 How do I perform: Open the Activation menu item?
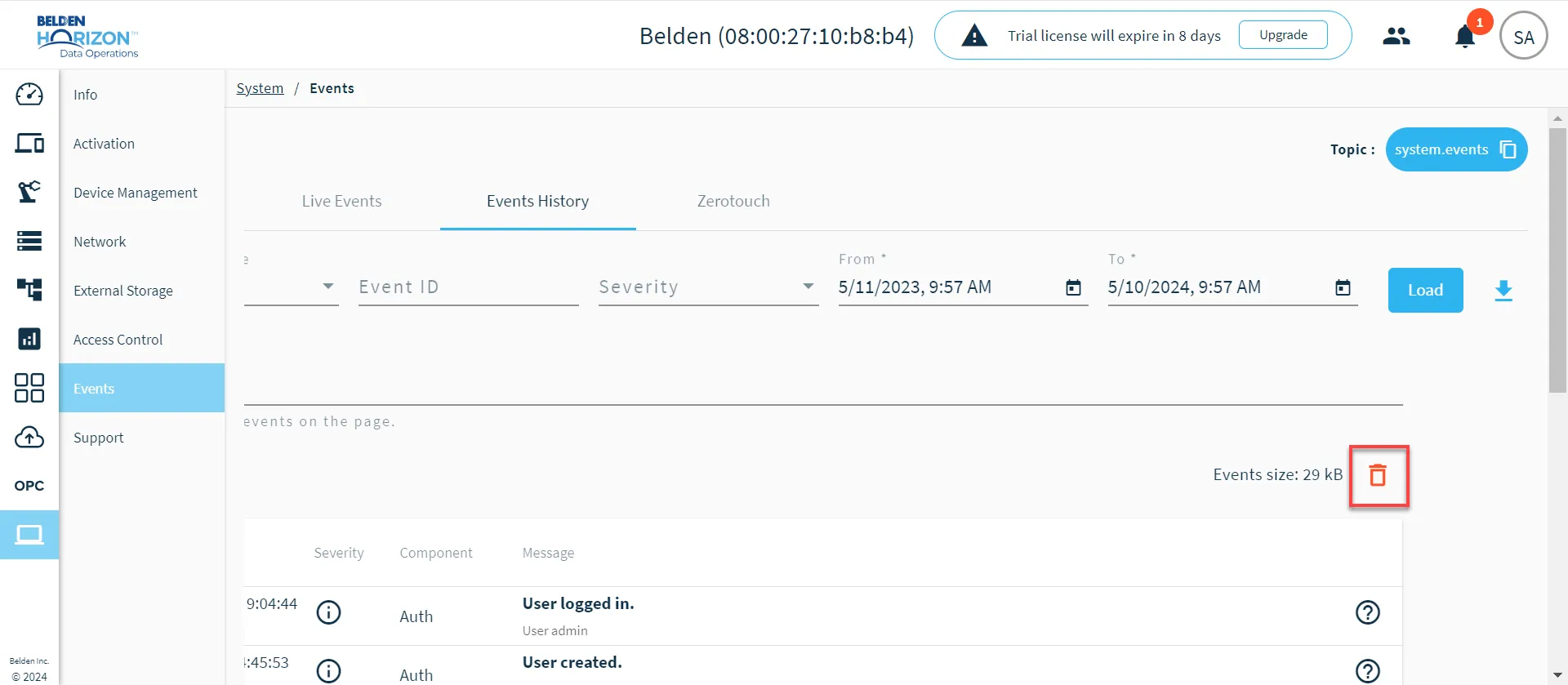tap(142, 143)
